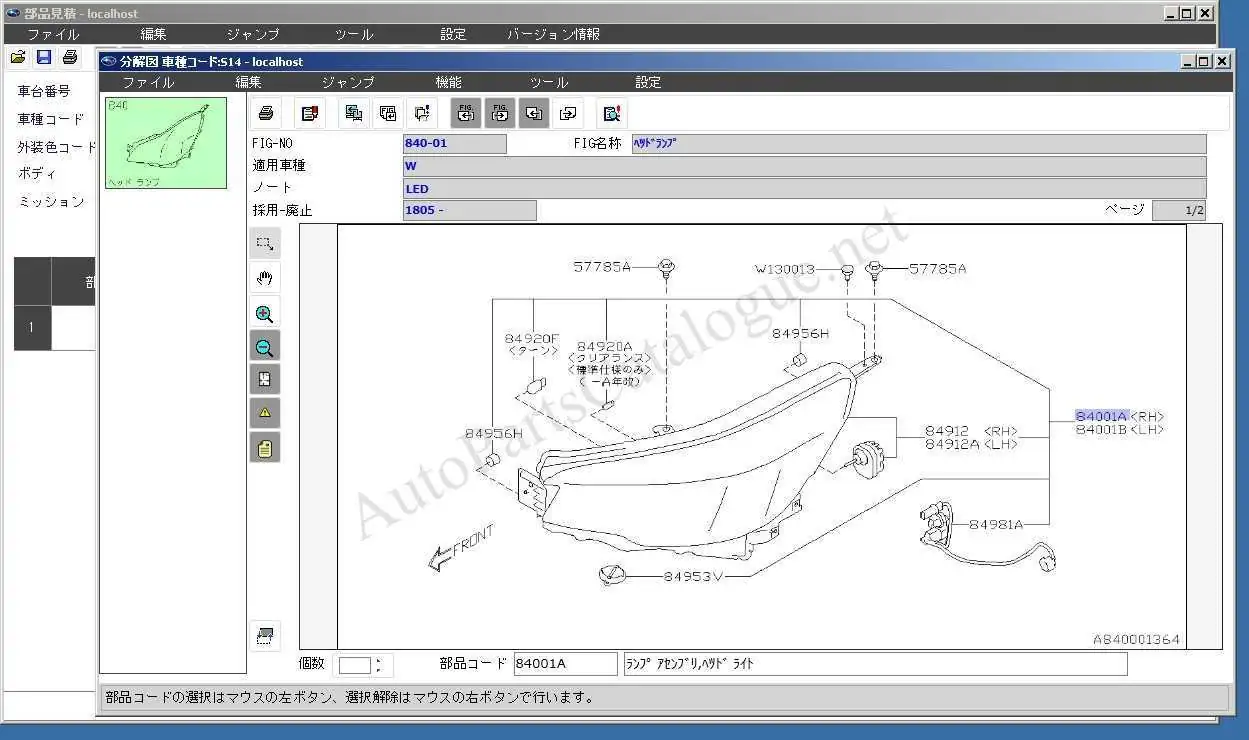Open folder icon in 部品見積 window toolbar
Image resolution: width=1249 pixels, height=740 pixels.
click(17, 57)
